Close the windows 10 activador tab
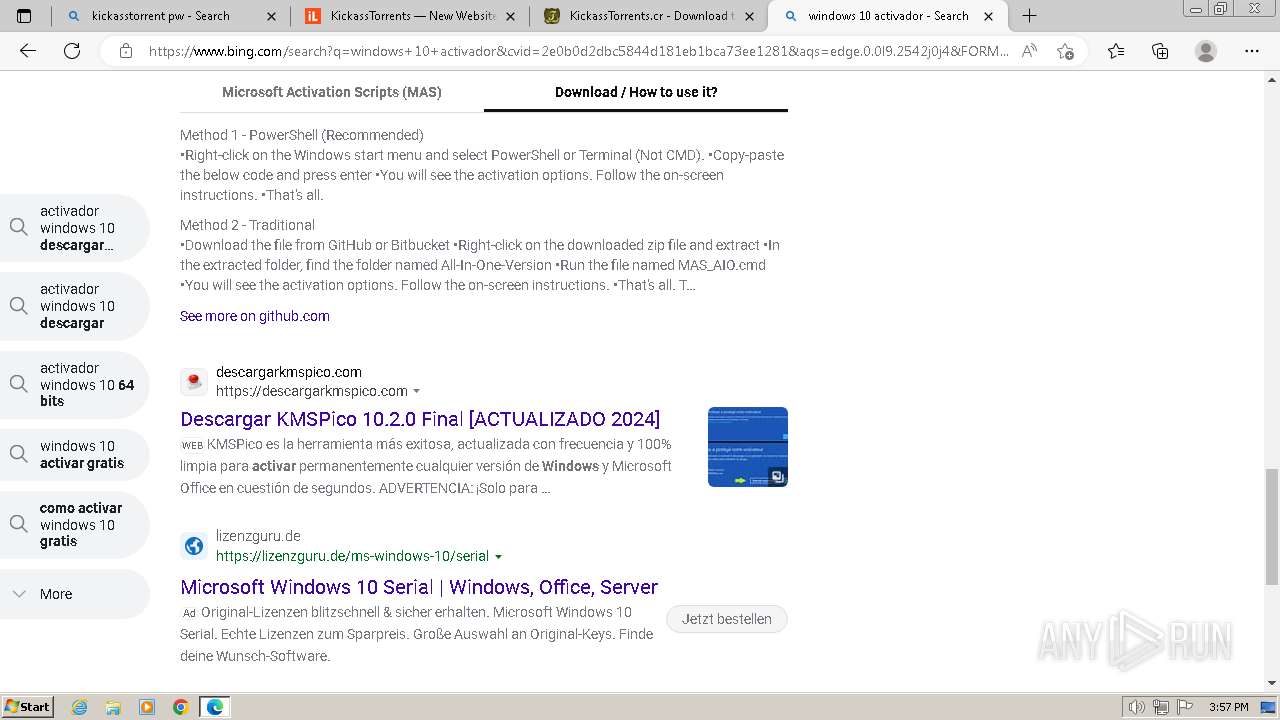Screen dimensions: 1280x720 click(991, 16)
